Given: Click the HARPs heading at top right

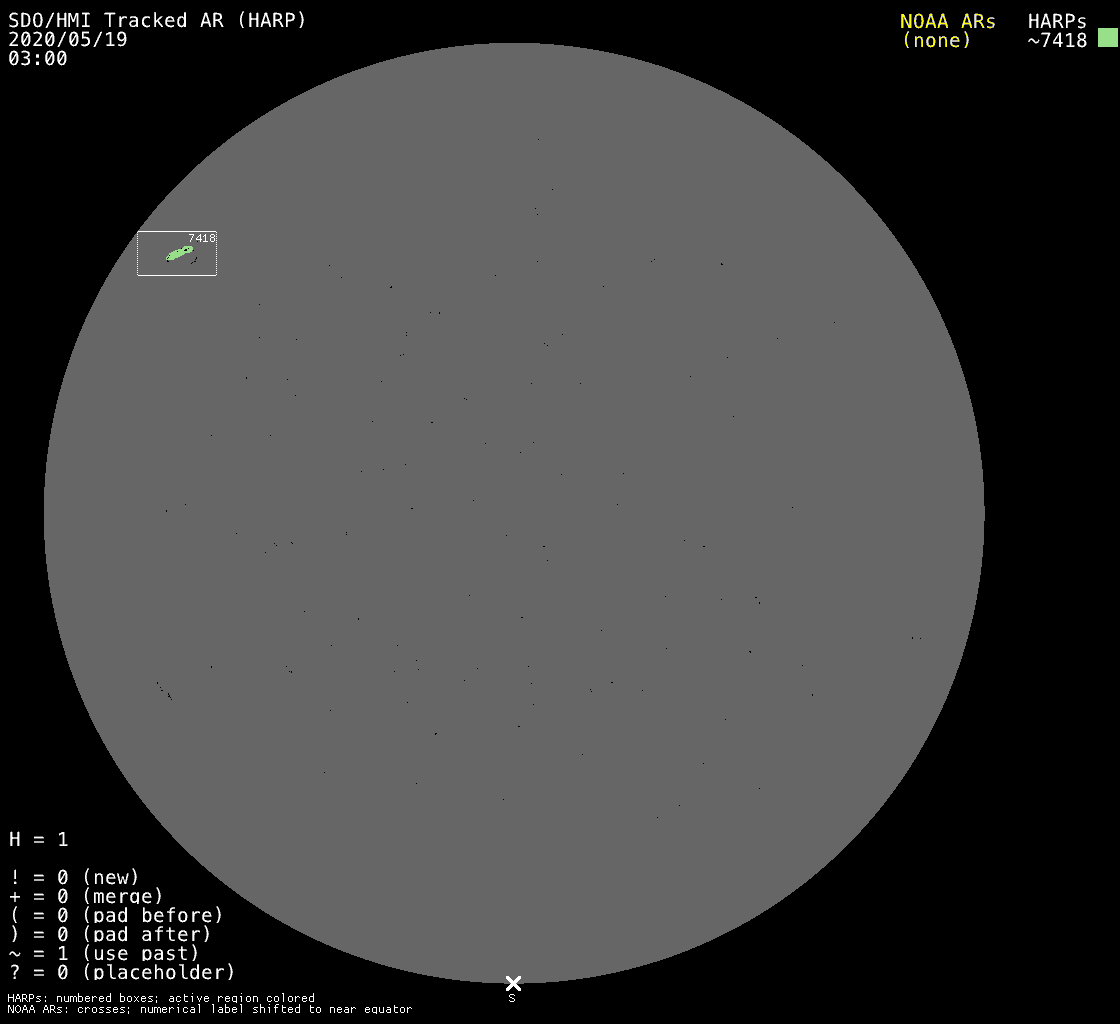Looking at the screenshot, I should [1056, 21].
